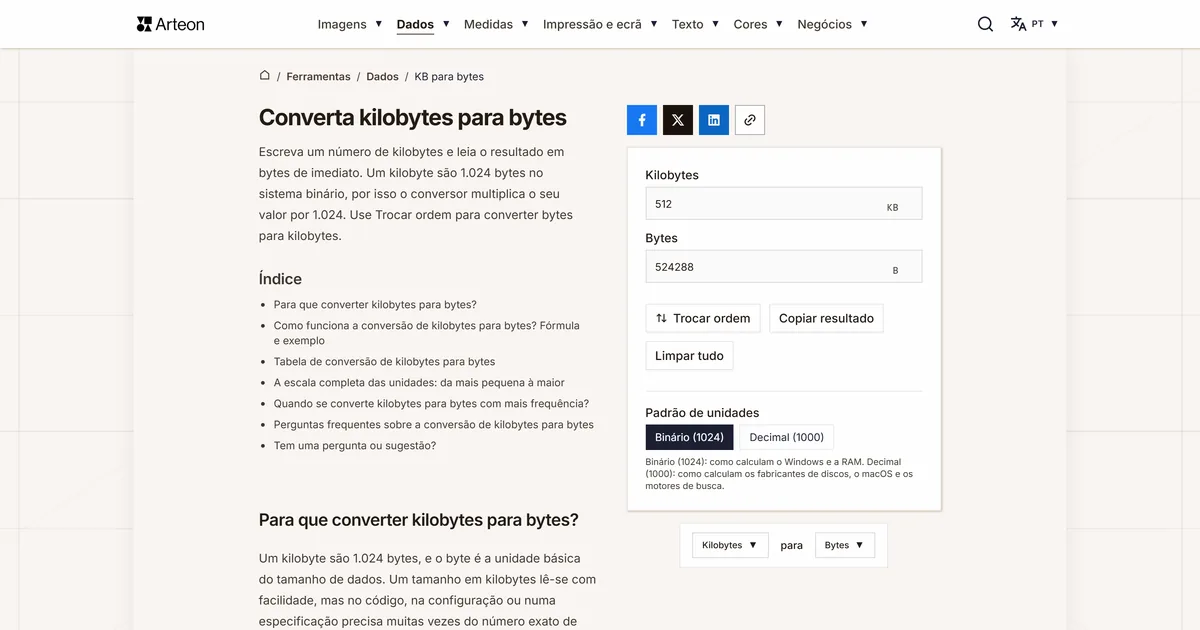Open Ferramentas breadcrumb link
1200x630 pixels.
(x=318, y=76)
